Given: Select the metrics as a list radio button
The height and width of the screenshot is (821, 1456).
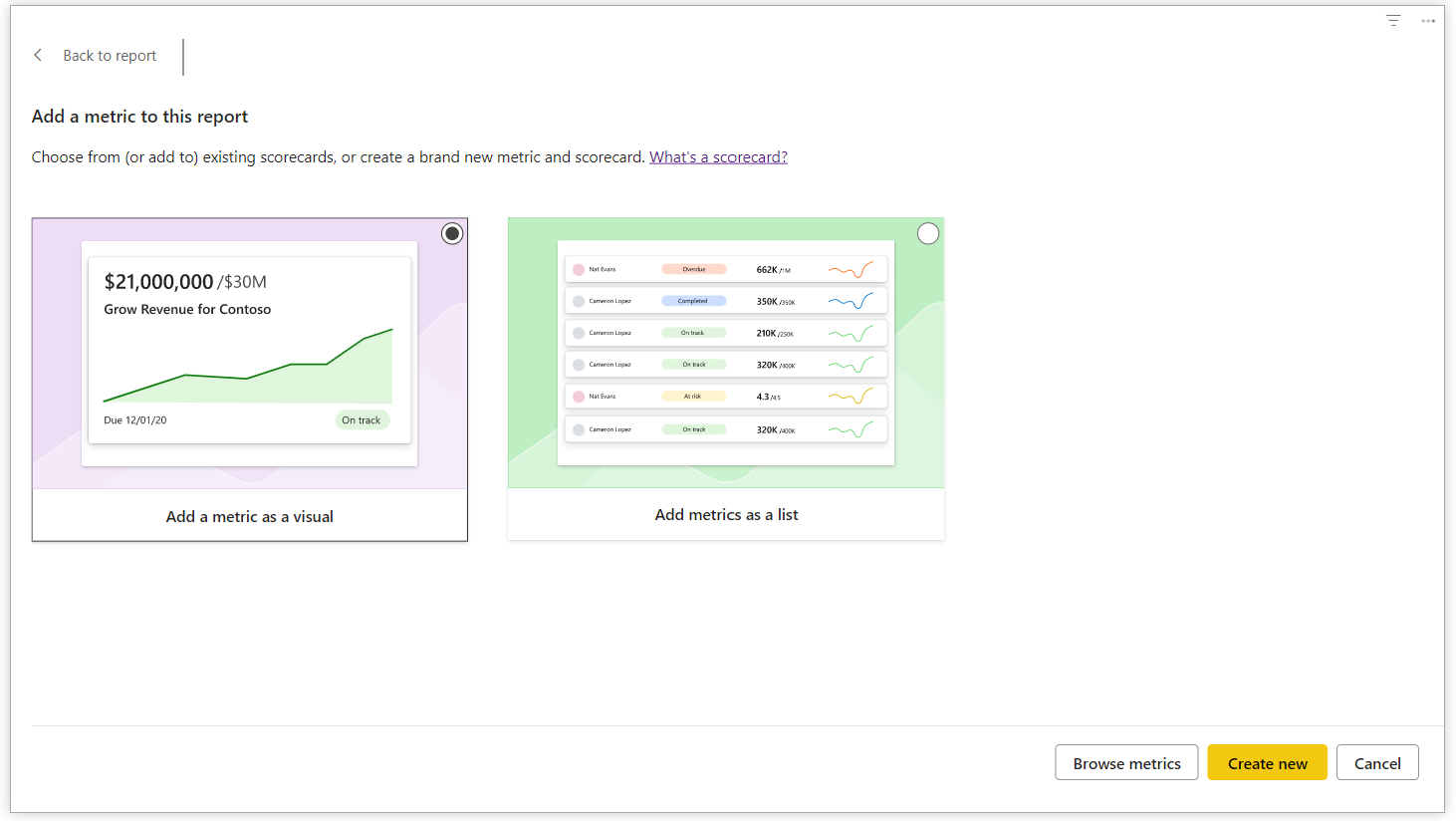Looking at the screenshot, I should 928,233.
